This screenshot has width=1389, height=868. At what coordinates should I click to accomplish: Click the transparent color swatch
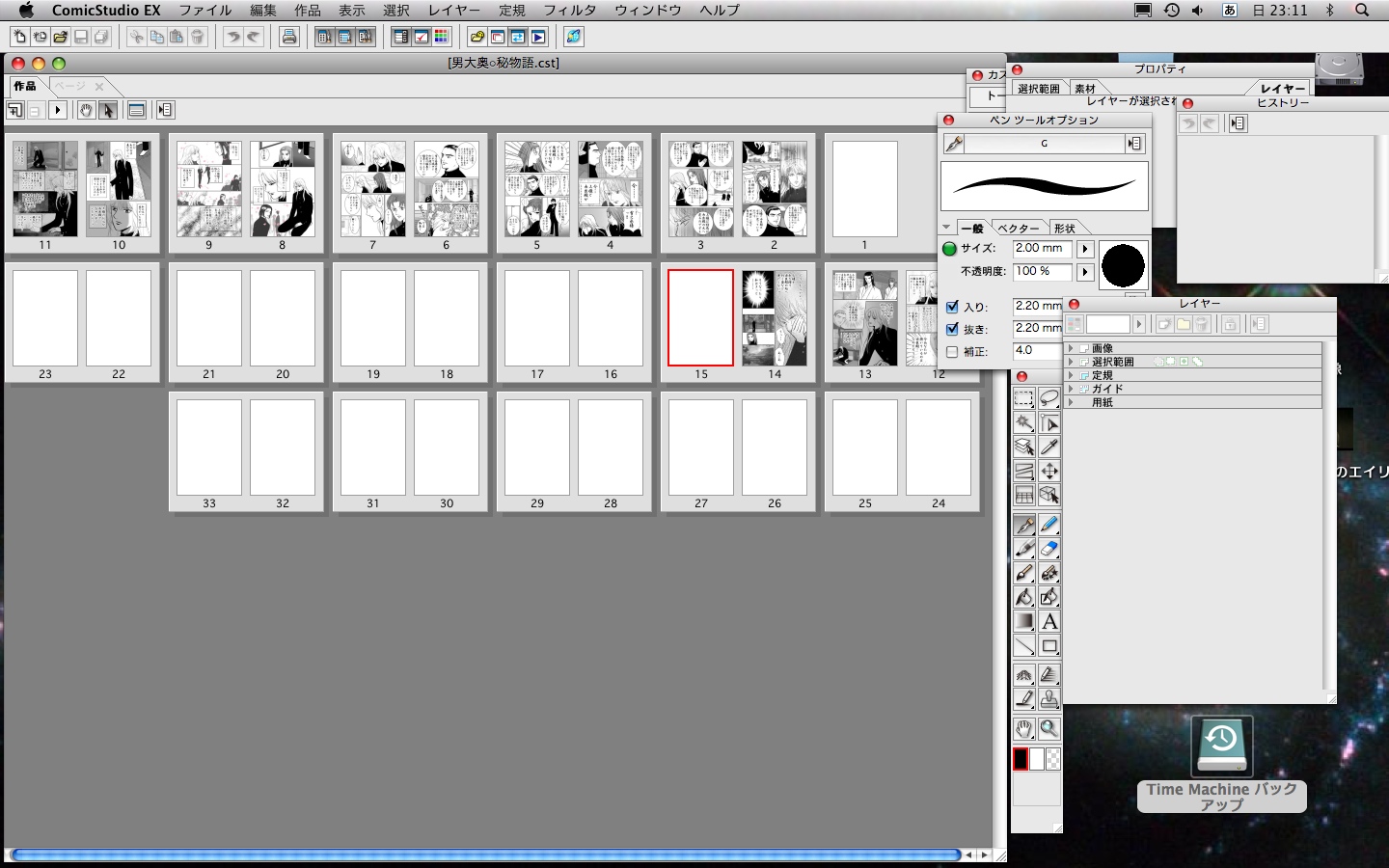[x=1053, y=759]
